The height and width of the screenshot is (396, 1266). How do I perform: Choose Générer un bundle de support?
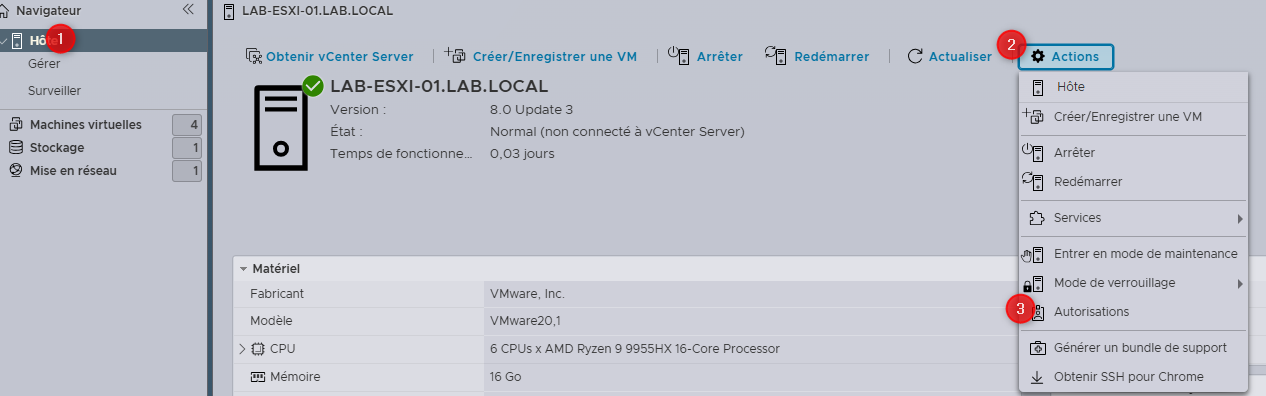click(1133, 348)
